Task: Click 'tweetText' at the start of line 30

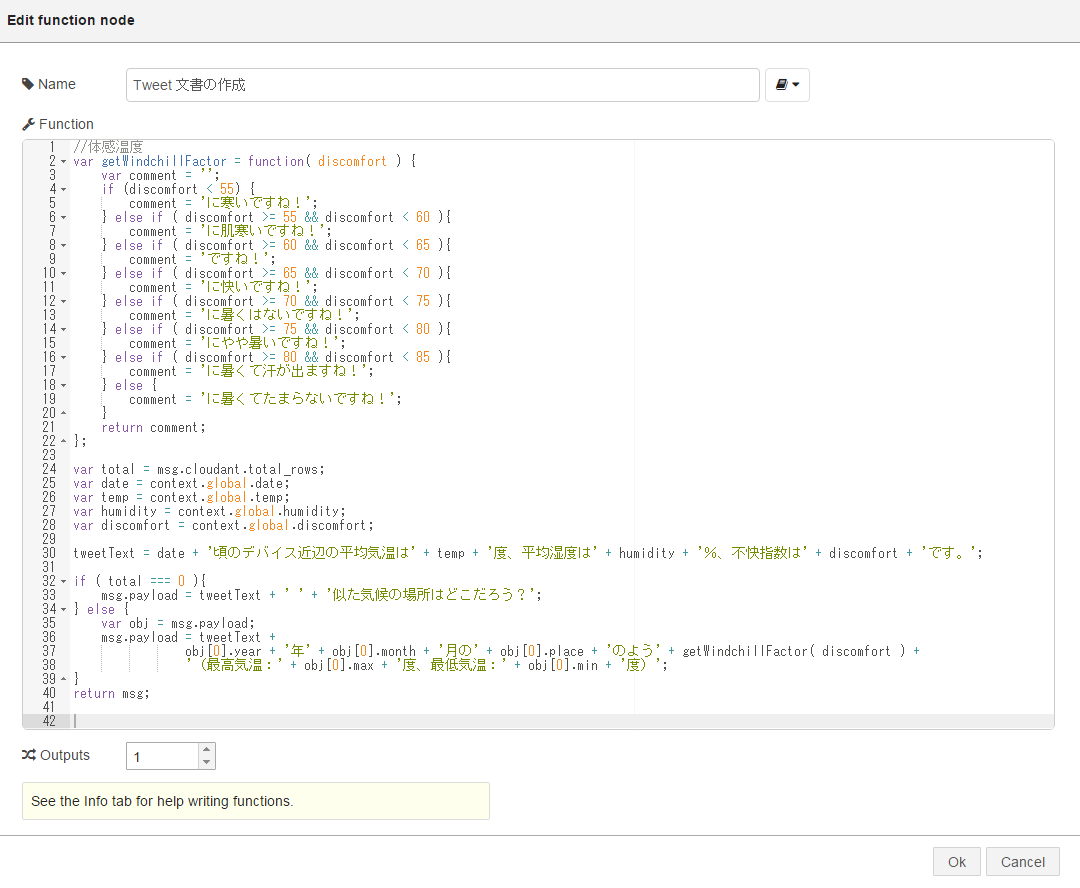Action: [x=105, y=553]
